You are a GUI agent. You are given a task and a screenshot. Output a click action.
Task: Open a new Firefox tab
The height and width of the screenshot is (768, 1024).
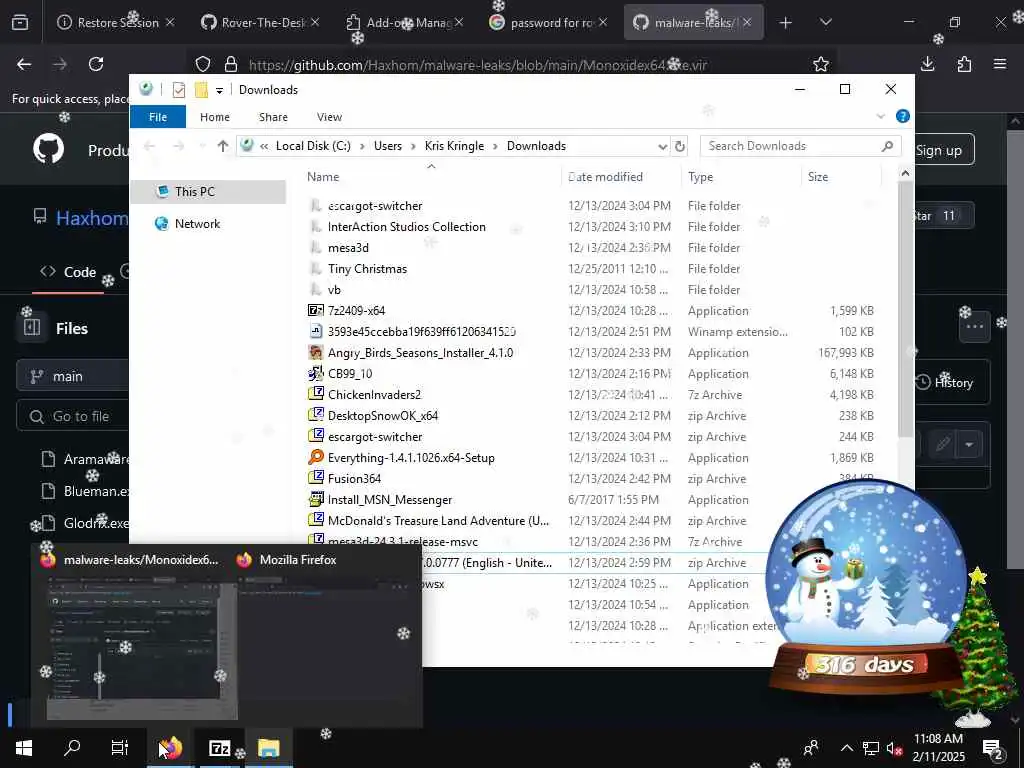pos(786,23)
